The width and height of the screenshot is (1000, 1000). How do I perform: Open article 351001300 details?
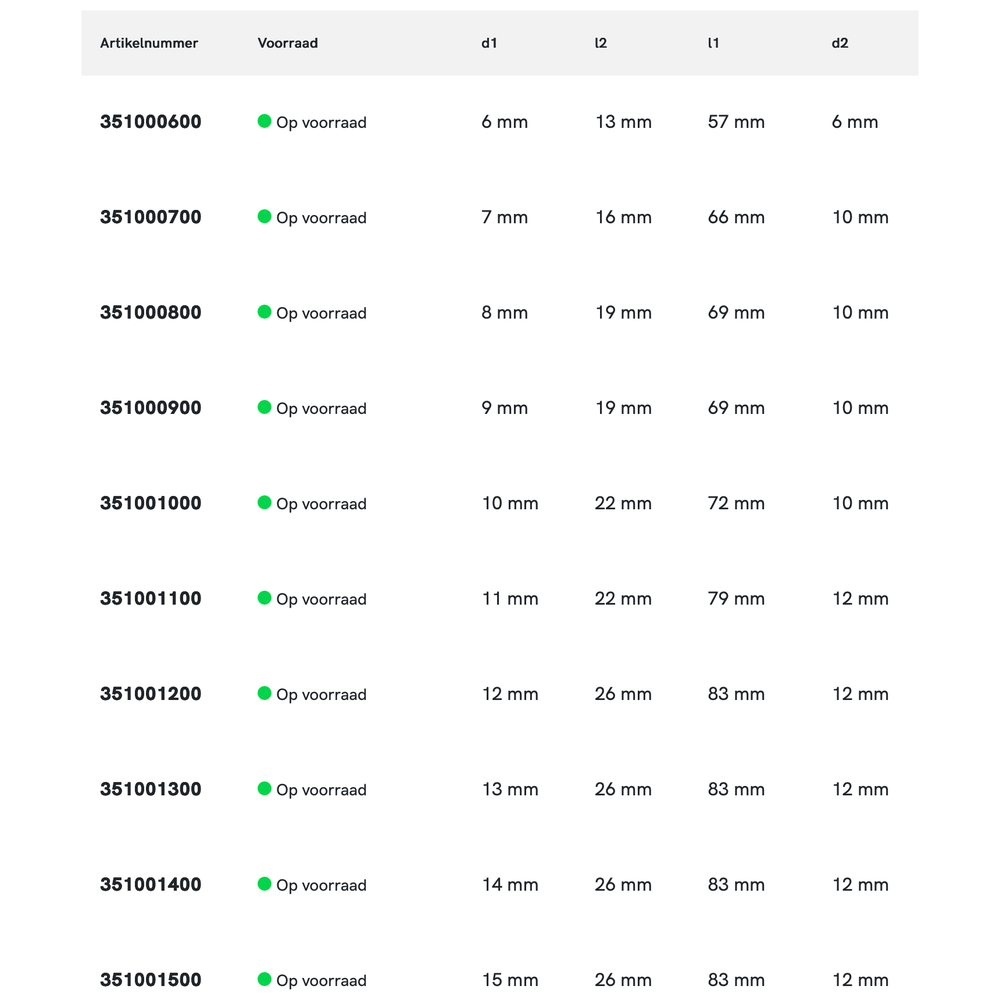[150, 789]
